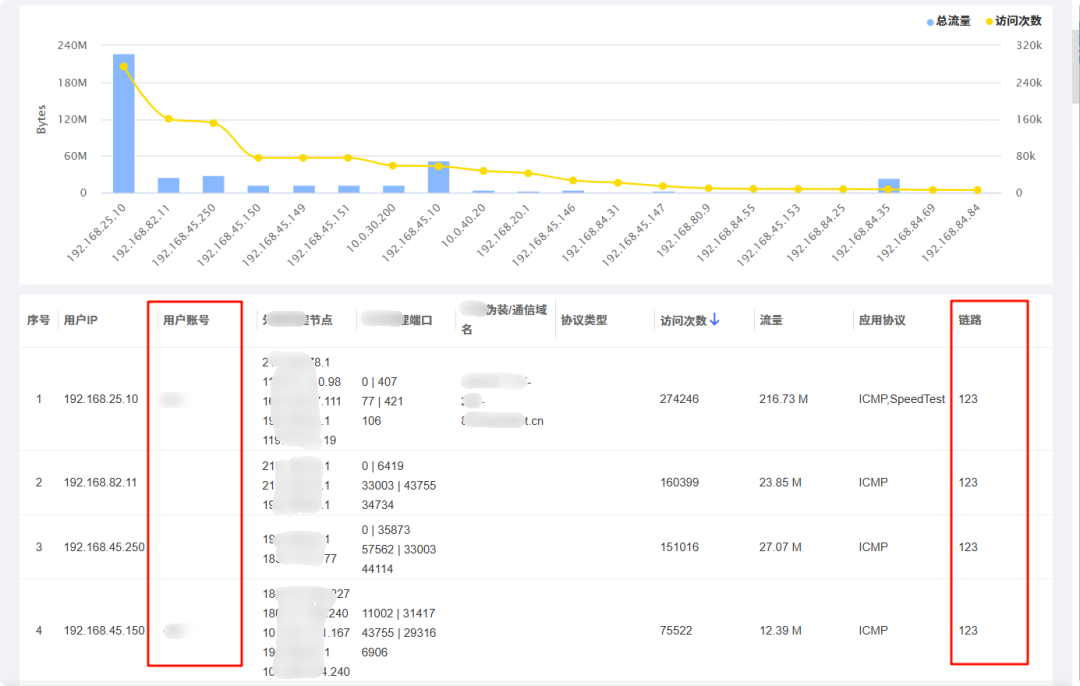The width and height of the screenshot is (1080, 686).
Task: Select user IP 192.168.45.250 in the table
Action: click(x=104, y=547)
